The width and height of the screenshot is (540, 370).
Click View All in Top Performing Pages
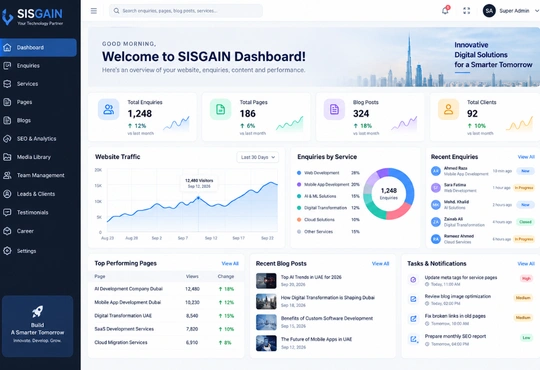(x=230, y=264)
